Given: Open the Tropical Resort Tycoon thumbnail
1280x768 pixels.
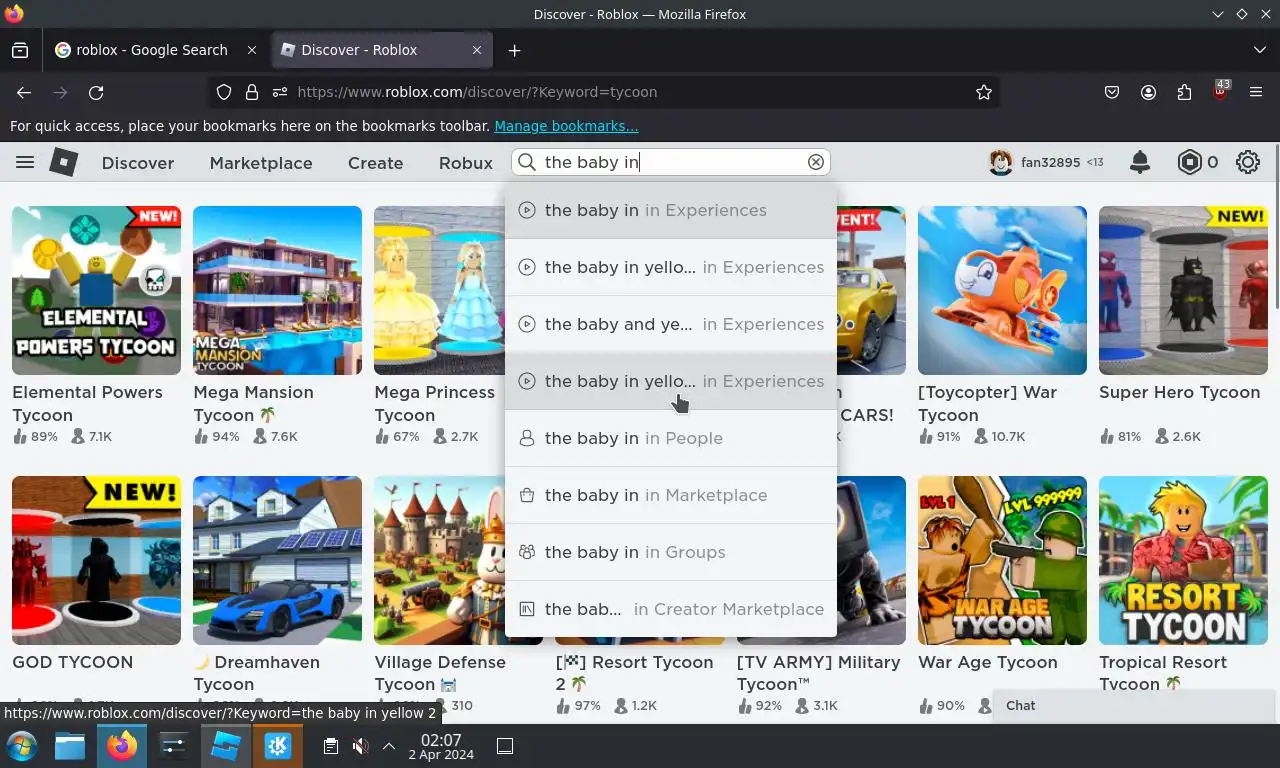Looking at the screenshot, I should (1183, 560).
